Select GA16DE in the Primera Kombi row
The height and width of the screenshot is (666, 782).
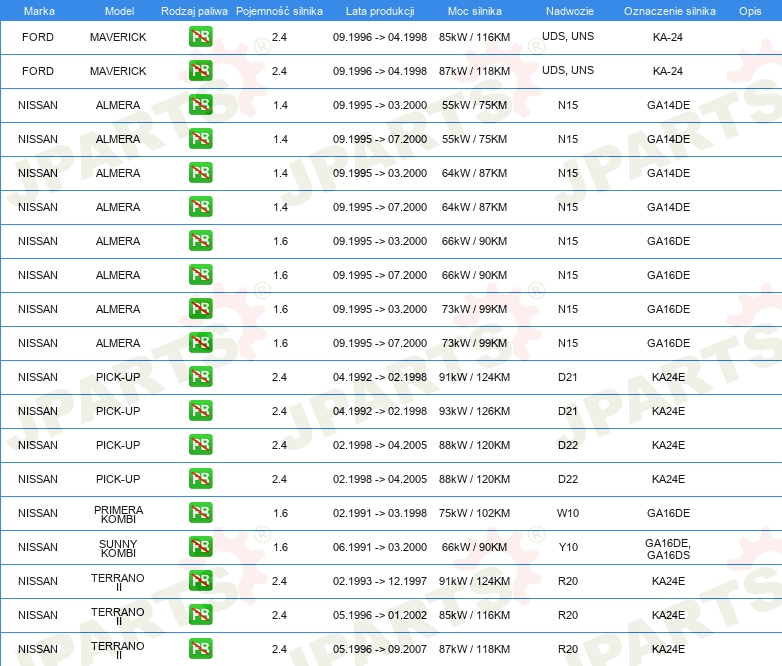(668, 513)
